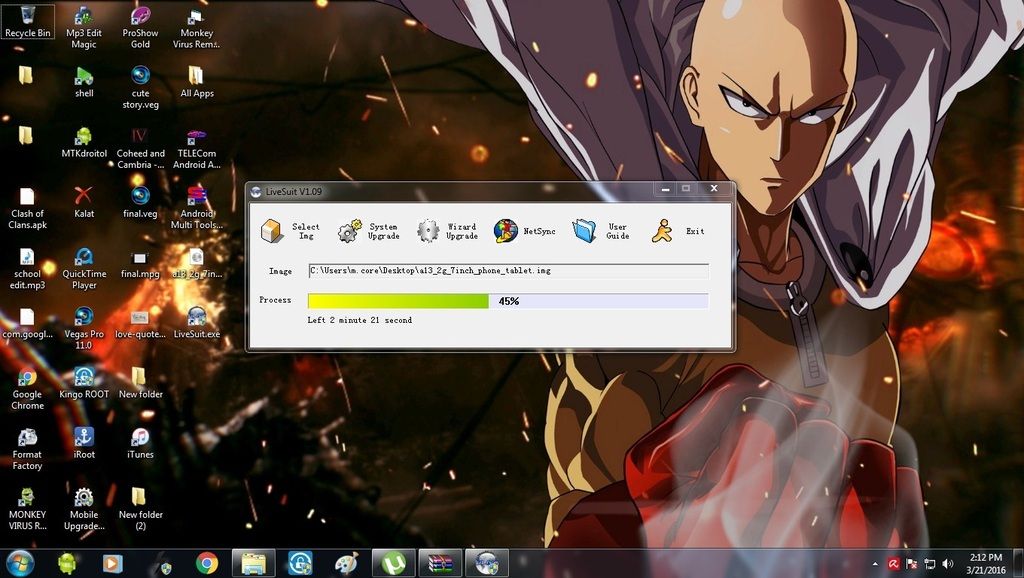Viewport: 1024px width, 578px height.
Task: Select the QuickTime Player desktop icon
Action: (x=84, y=268)
